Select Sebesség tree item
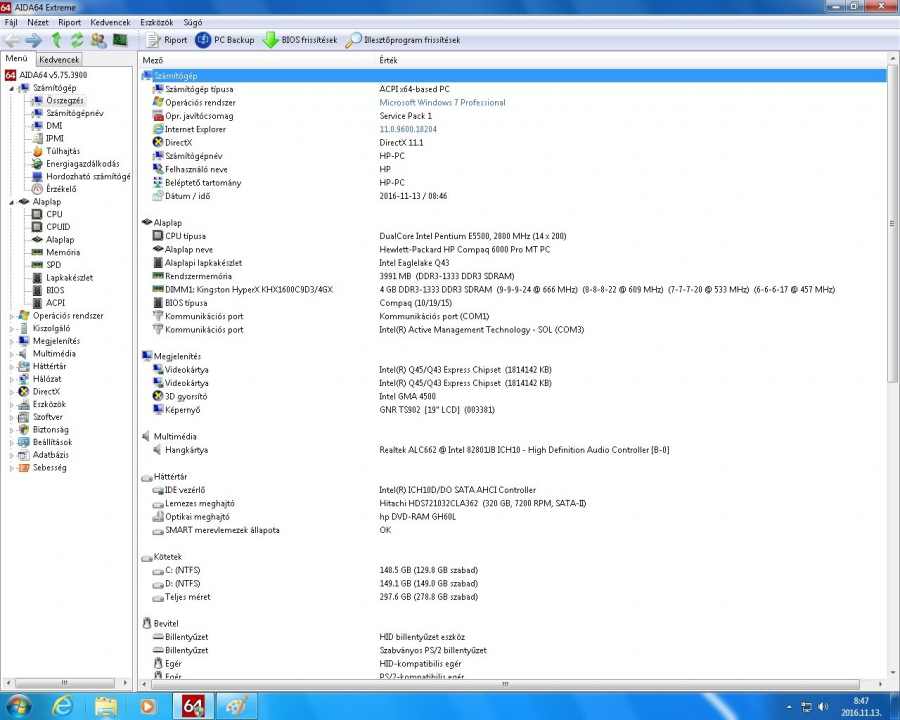Viewport: 900px width, 720px height. (49, 467)
